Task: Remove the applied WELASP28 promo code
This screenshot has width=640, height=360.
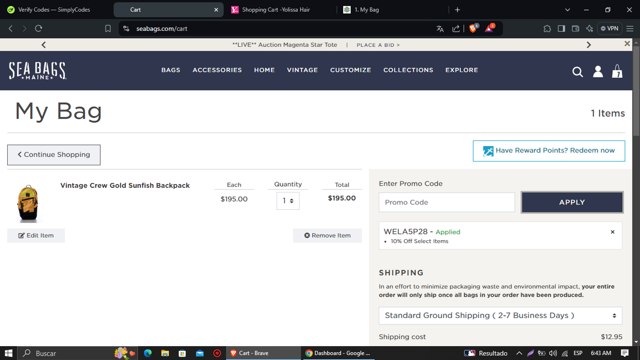Action: click(x=612, y=232)
